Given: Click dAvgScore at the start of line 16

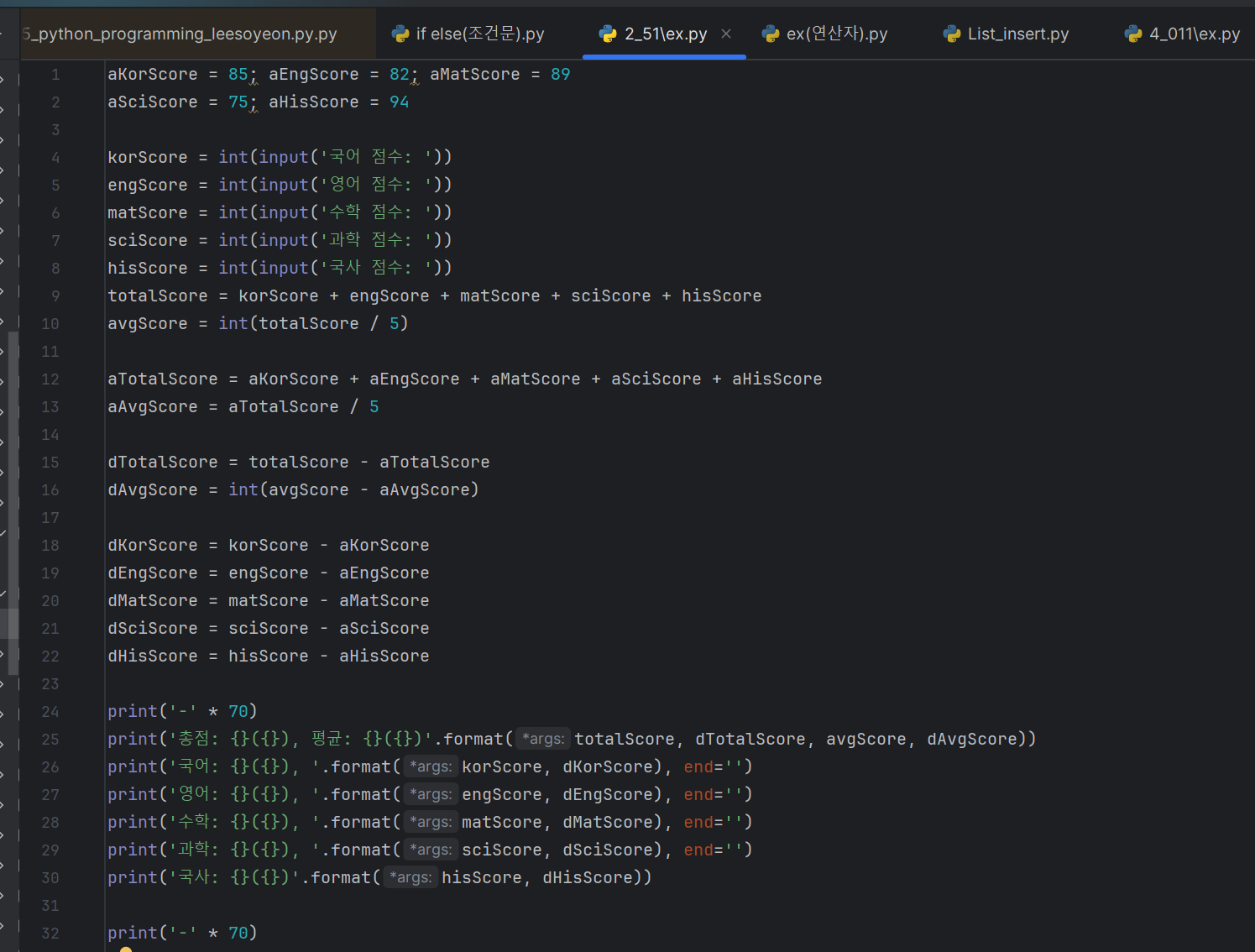Looking at the screenshot, I should [153, 489].
